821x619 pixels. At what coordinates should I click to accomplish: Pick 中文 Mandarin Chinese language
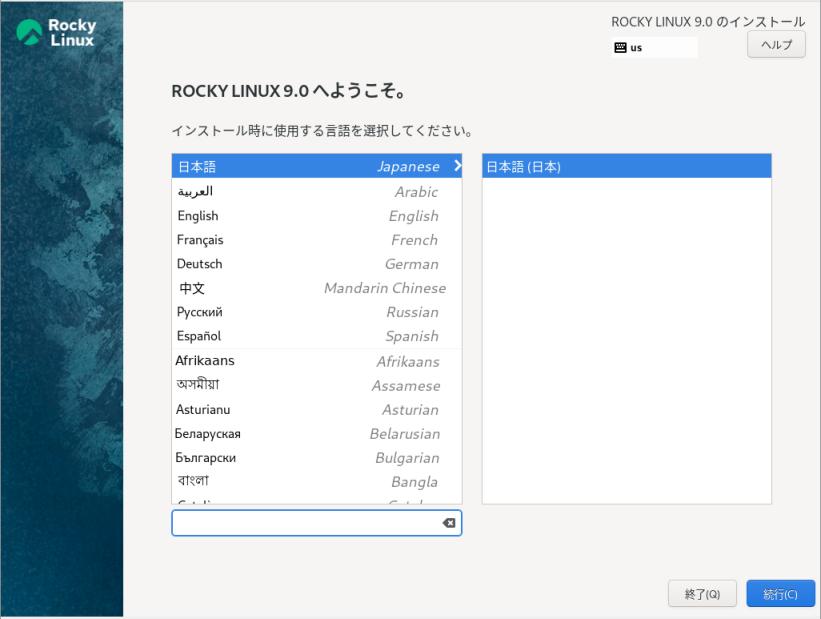point(316,288)
